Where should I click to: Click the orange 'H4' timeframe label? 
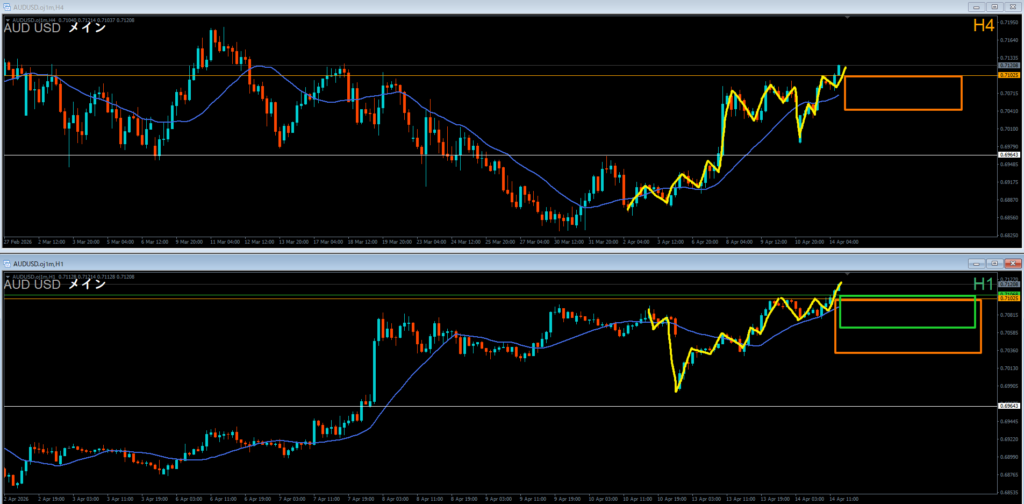coord(984,25)
